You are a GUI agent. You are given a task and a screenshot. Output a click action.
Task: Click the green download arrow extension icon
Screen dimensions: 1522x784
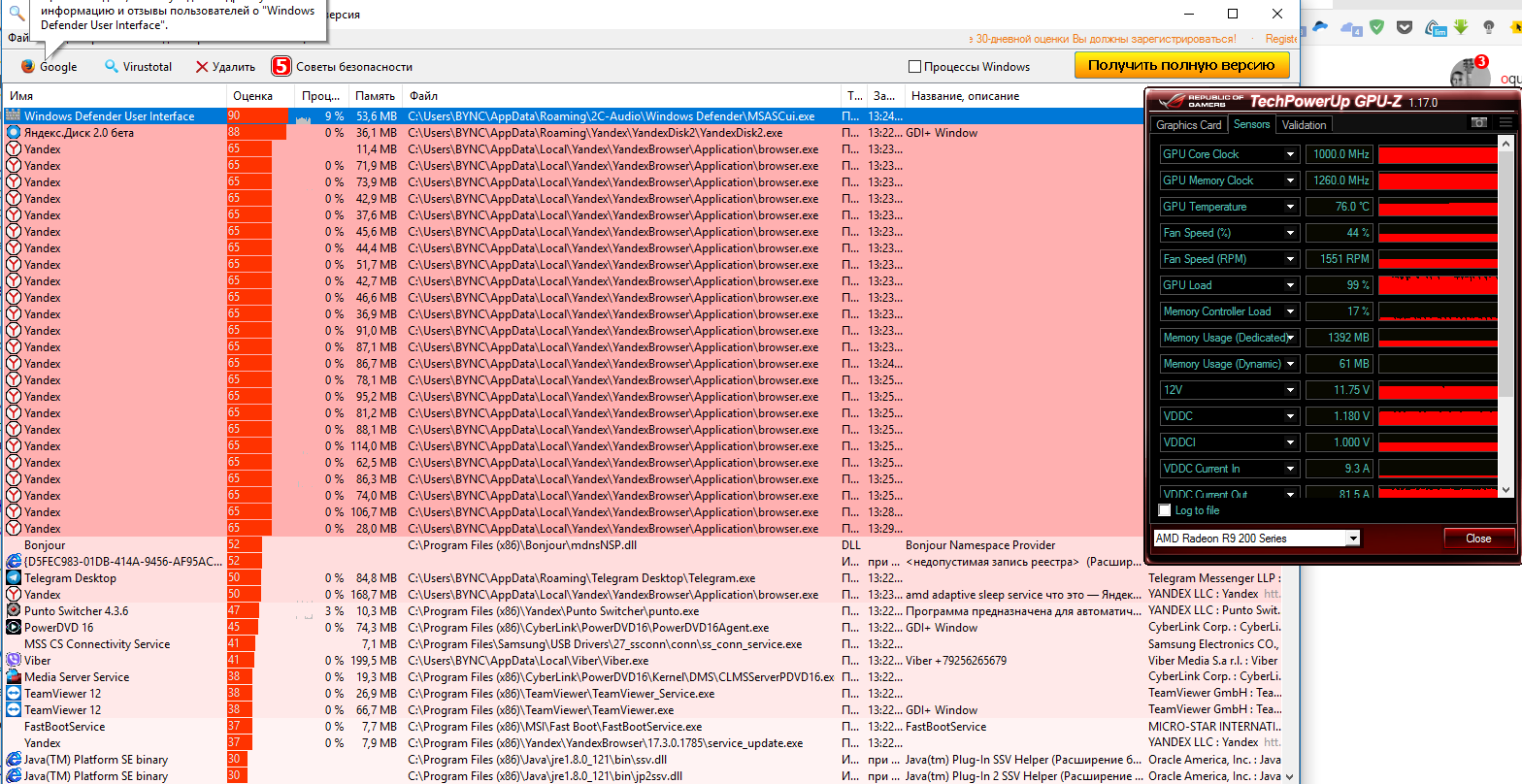[1459, 28]
